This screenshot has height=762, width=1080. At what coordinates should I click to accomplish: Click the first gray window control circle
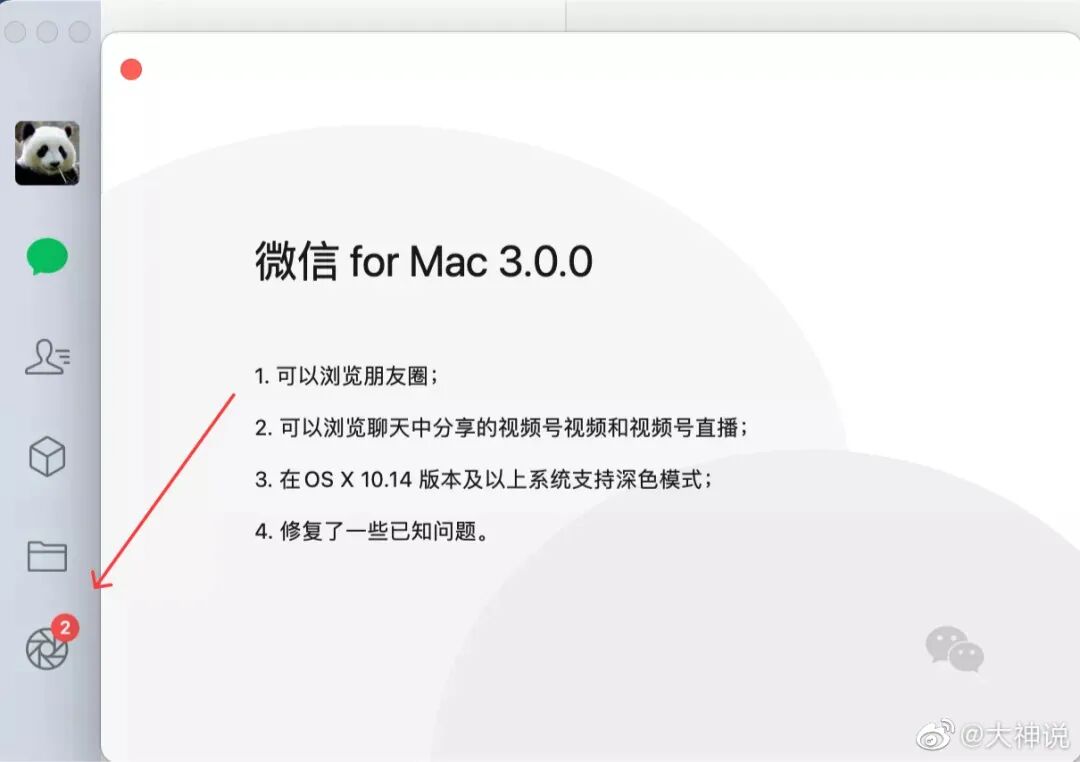14,31
